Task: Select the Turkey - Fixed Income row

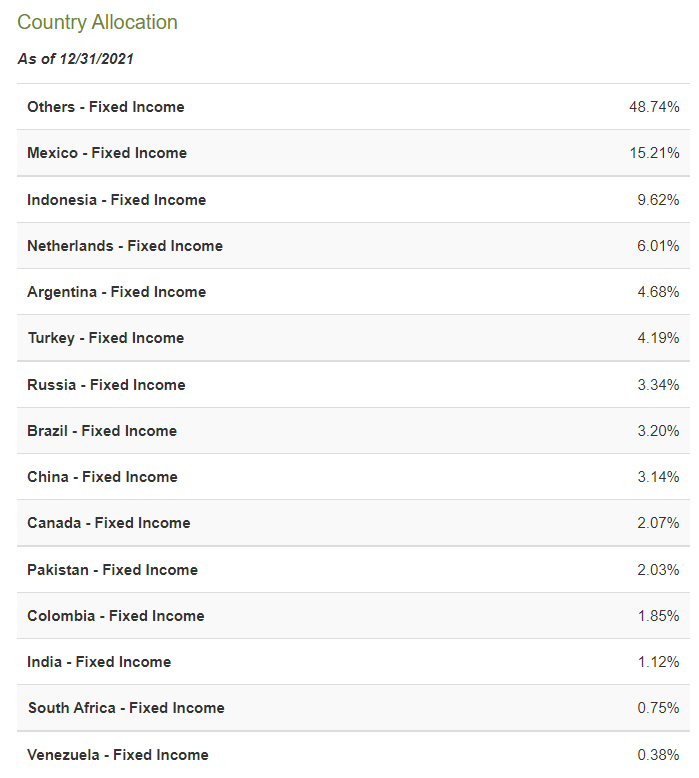Action: 105,338
